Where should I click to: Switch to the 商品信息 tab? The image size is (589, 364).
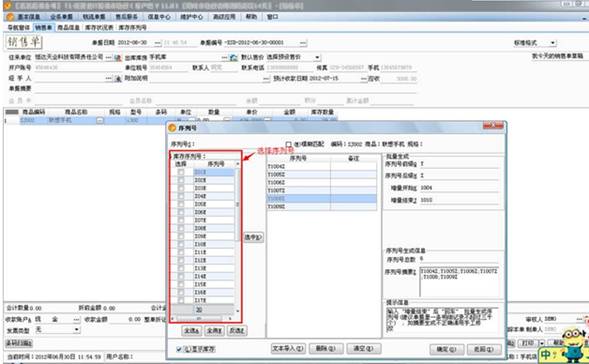68,27
